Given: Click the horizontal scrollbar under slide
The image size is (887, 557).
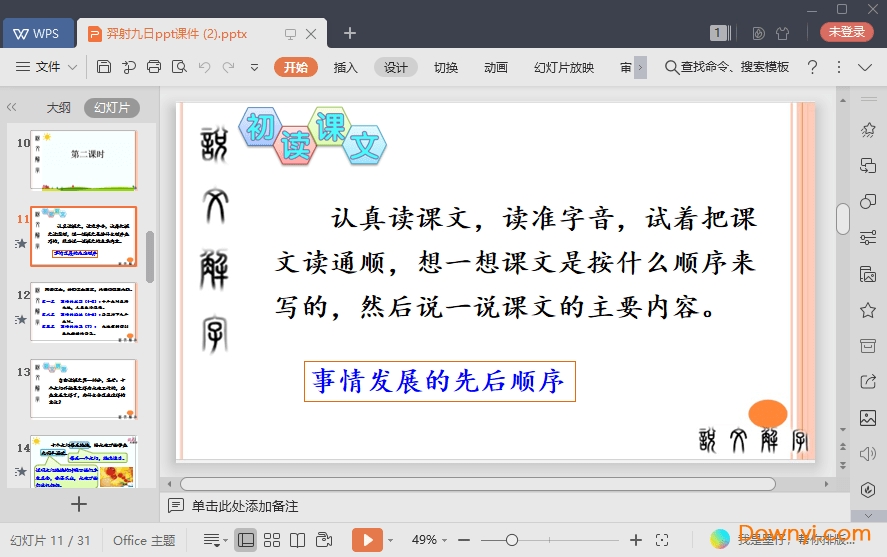Looking at the screenshot, I should 477,484.
